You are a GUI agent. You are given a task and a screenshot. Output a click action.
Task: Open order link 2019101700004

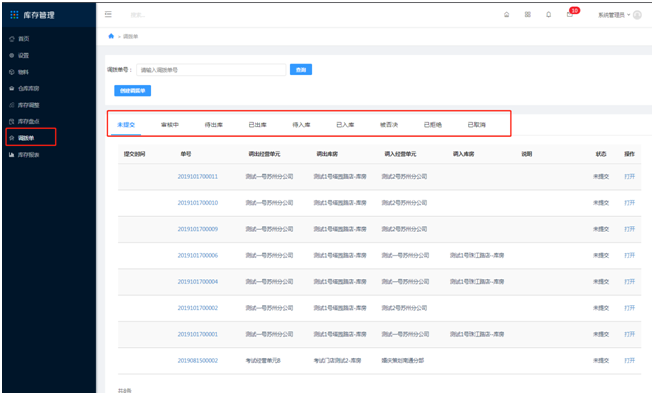click(198, 282)
